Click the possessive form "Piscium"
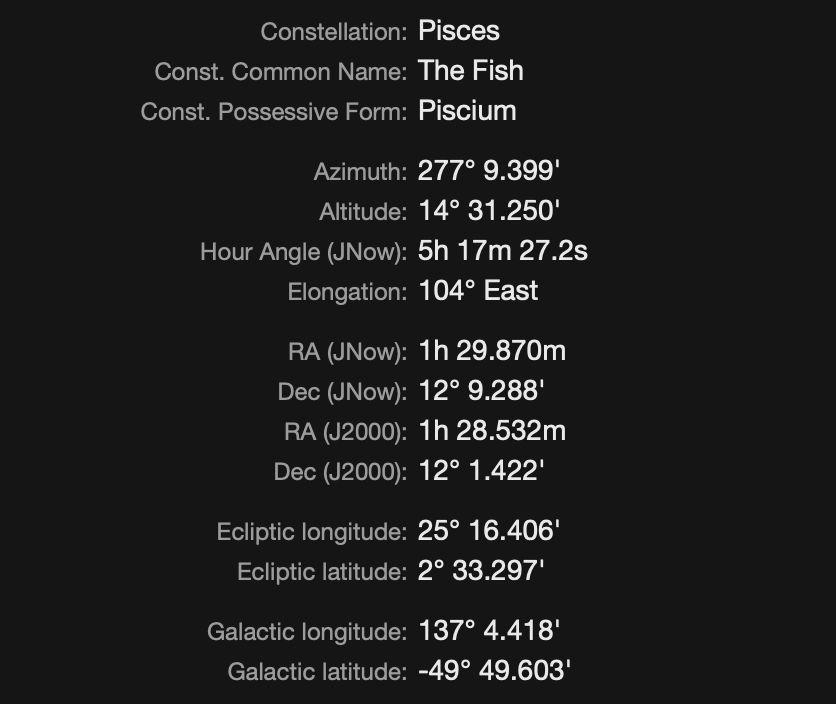Viewport: 836px width, 704px height. tap(467, 111)
